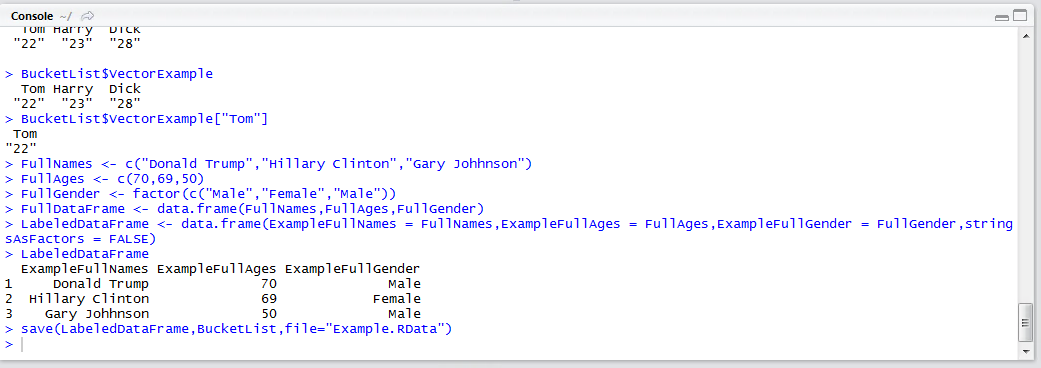Screen dimensions: 1041x368
Task: Click the 'Male' cell in Gary Johhnson's row
Action: point(404,314)
